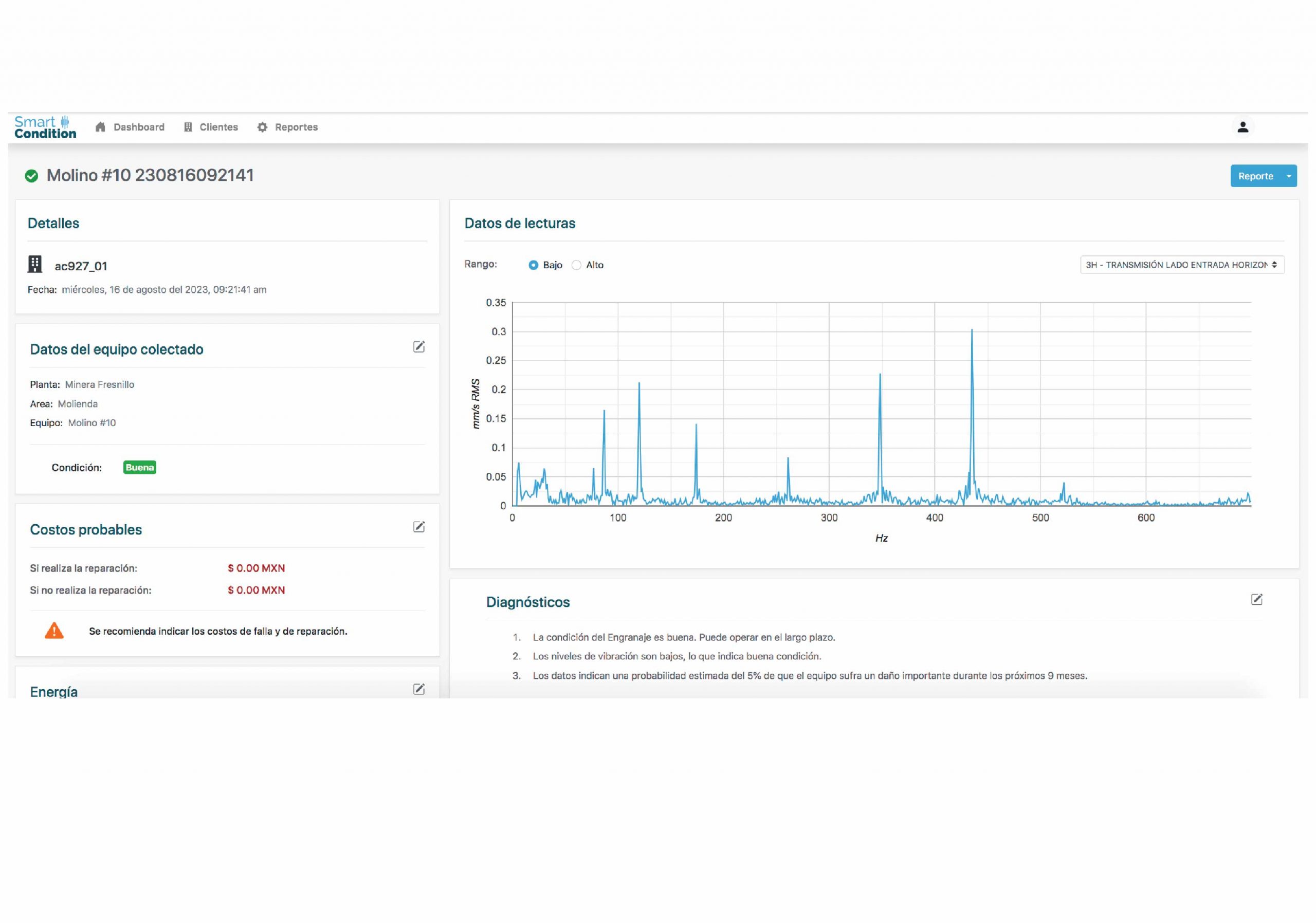This screenshot has height=923, width=1316.
Task: Edit the Diagnósticos section
Action: [1256, 599]
